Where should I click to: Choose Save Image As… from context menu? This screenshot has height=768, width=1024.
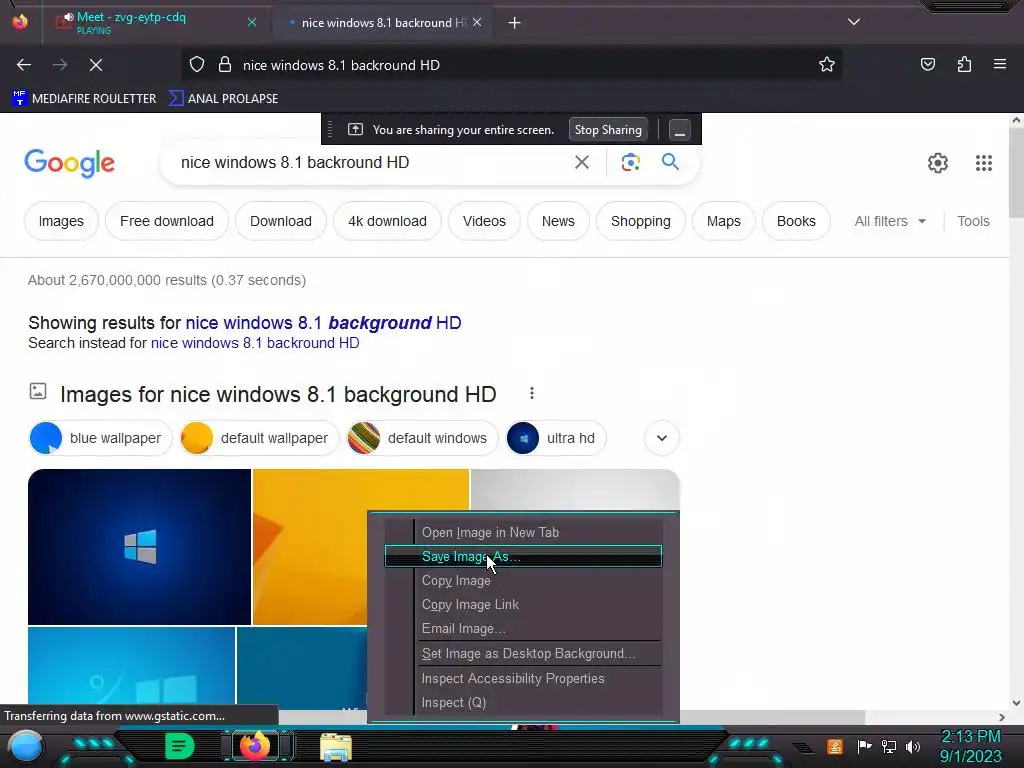(523, 556)
